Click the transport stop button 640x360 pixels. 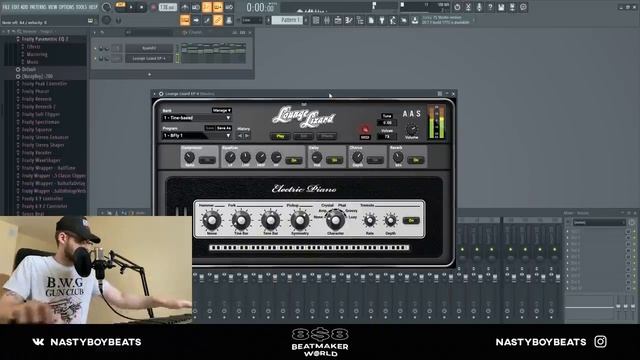[x=142, y=7]
